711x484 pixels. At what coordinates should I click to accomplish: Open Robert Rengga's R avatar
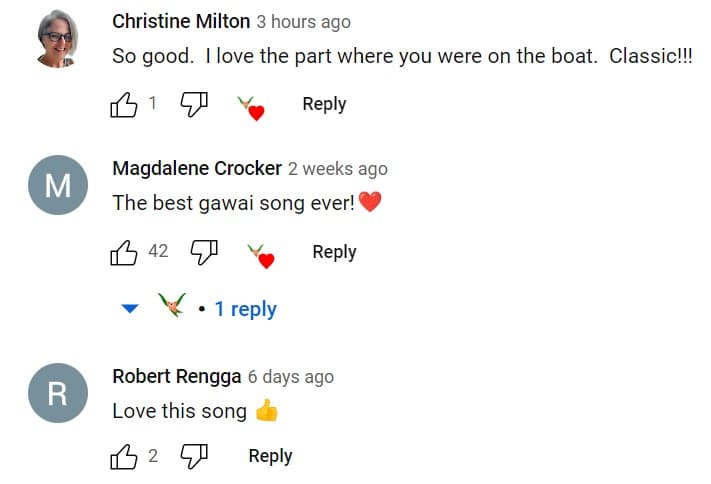pos(58,393)
